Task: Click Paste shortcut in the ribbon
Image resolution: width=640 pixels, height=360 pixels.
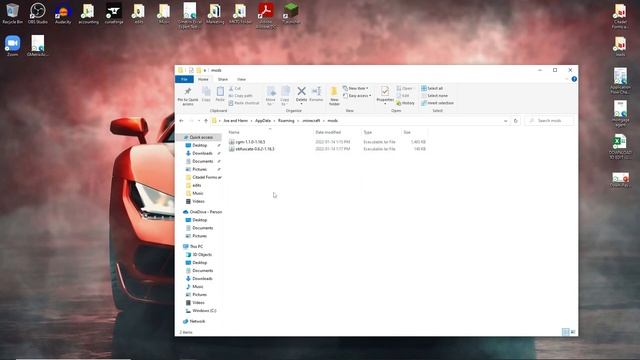Action: (244, 103)
